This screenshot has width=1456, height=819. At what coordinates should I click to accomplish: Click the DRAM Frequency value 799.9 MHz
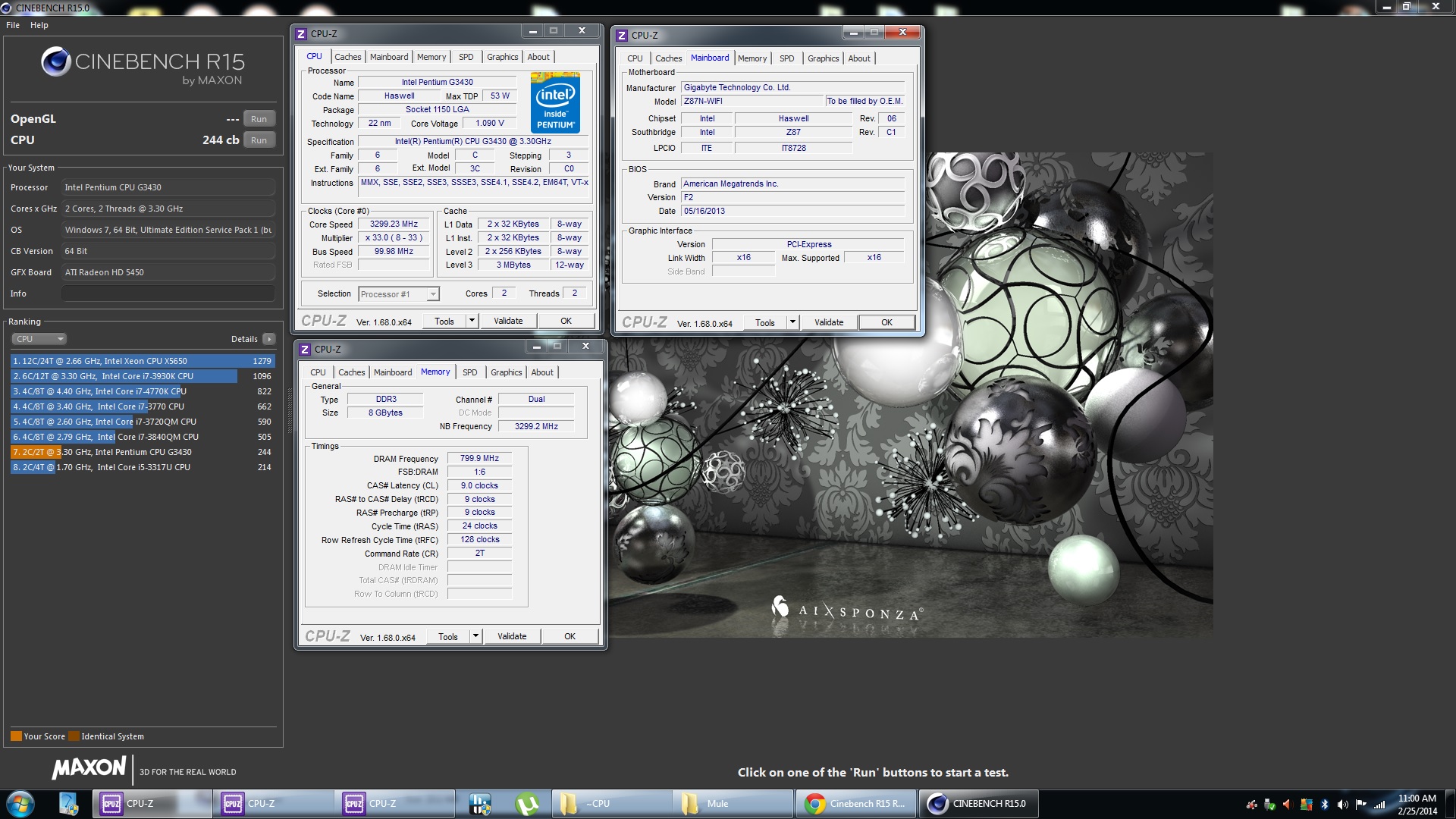[479, 458]
